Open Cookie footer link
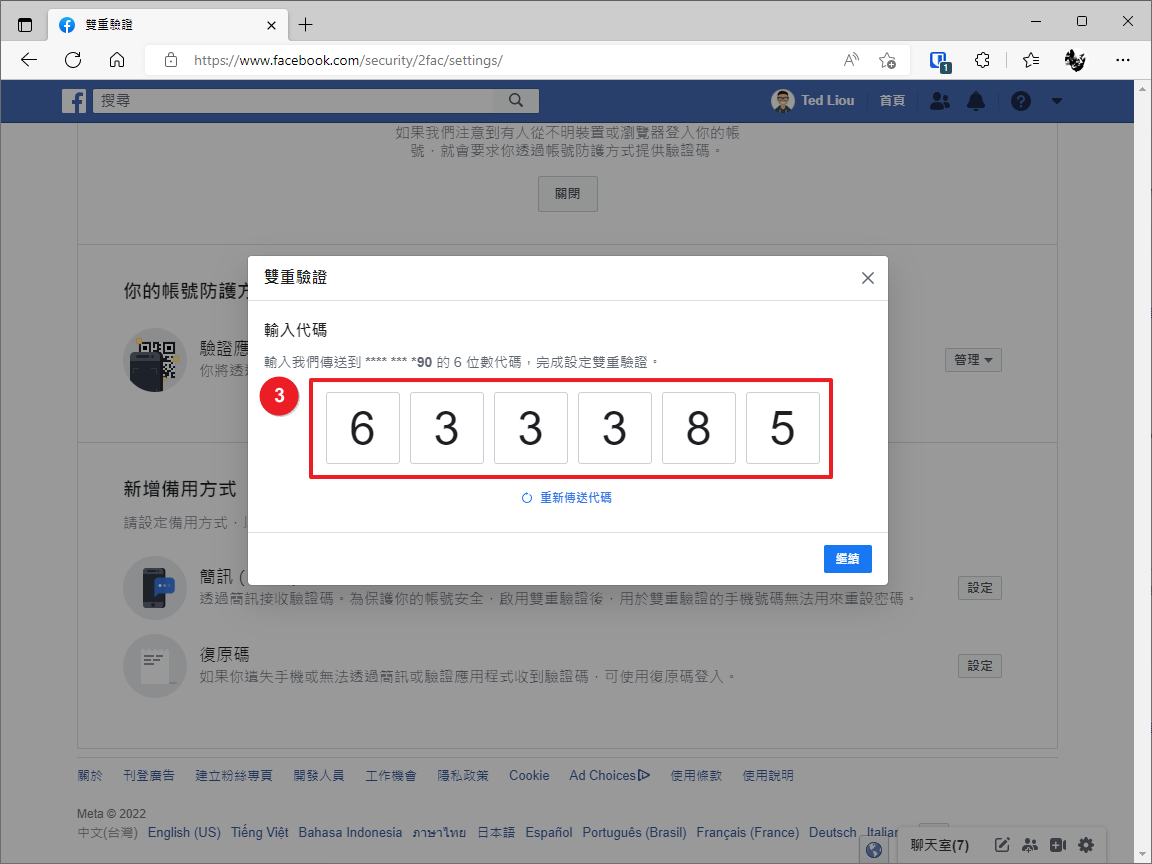 point(529,775)
